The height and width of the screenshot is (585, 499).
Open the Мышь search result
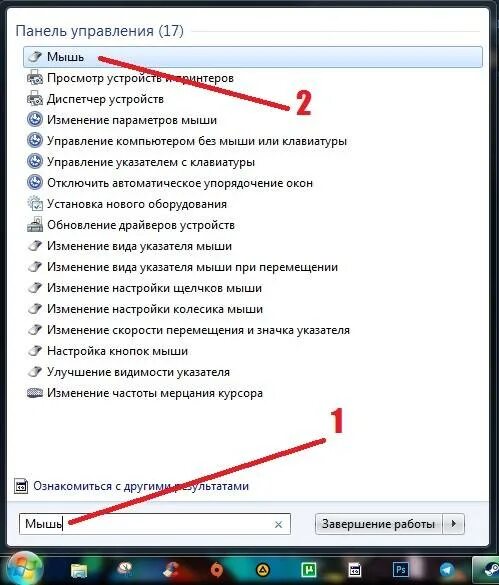click(253, 57)
